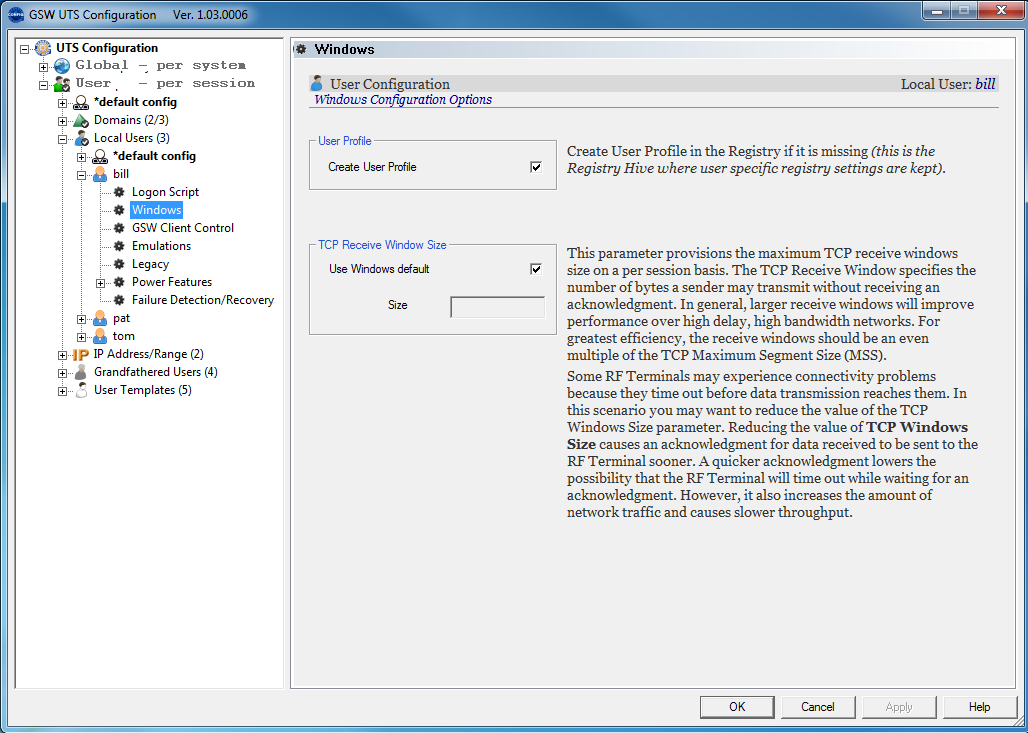Click the "Local User: bill" label
This screenshot has height=733, width=1028.
pos(948,84)
